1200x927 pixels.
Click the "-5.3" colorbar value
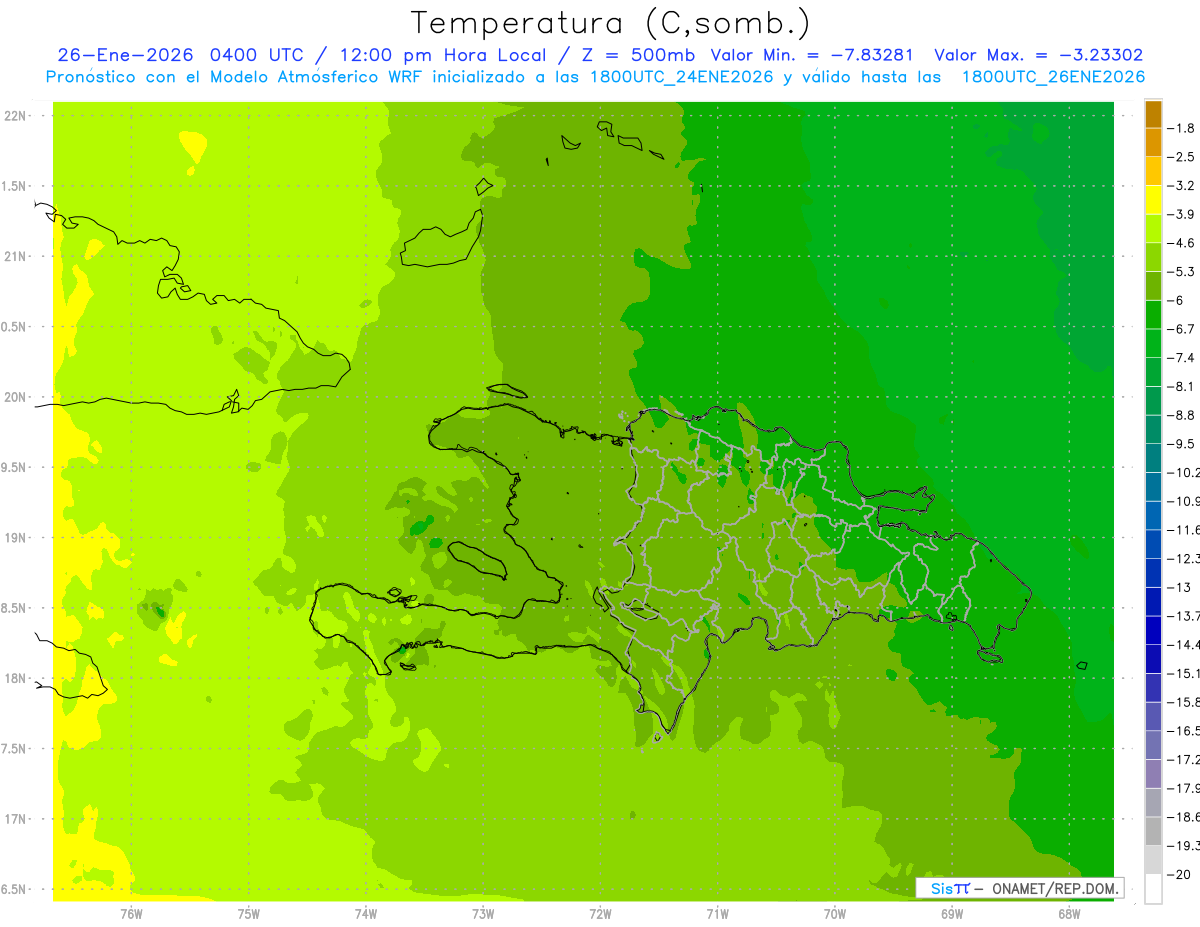coord(1181,272)
